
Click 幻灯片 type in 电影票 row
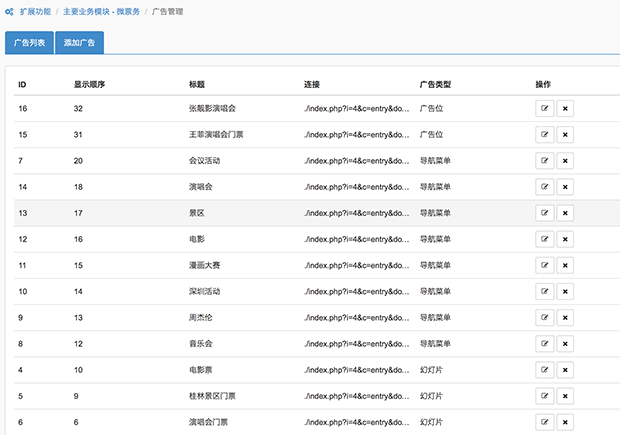pos(431,369)
